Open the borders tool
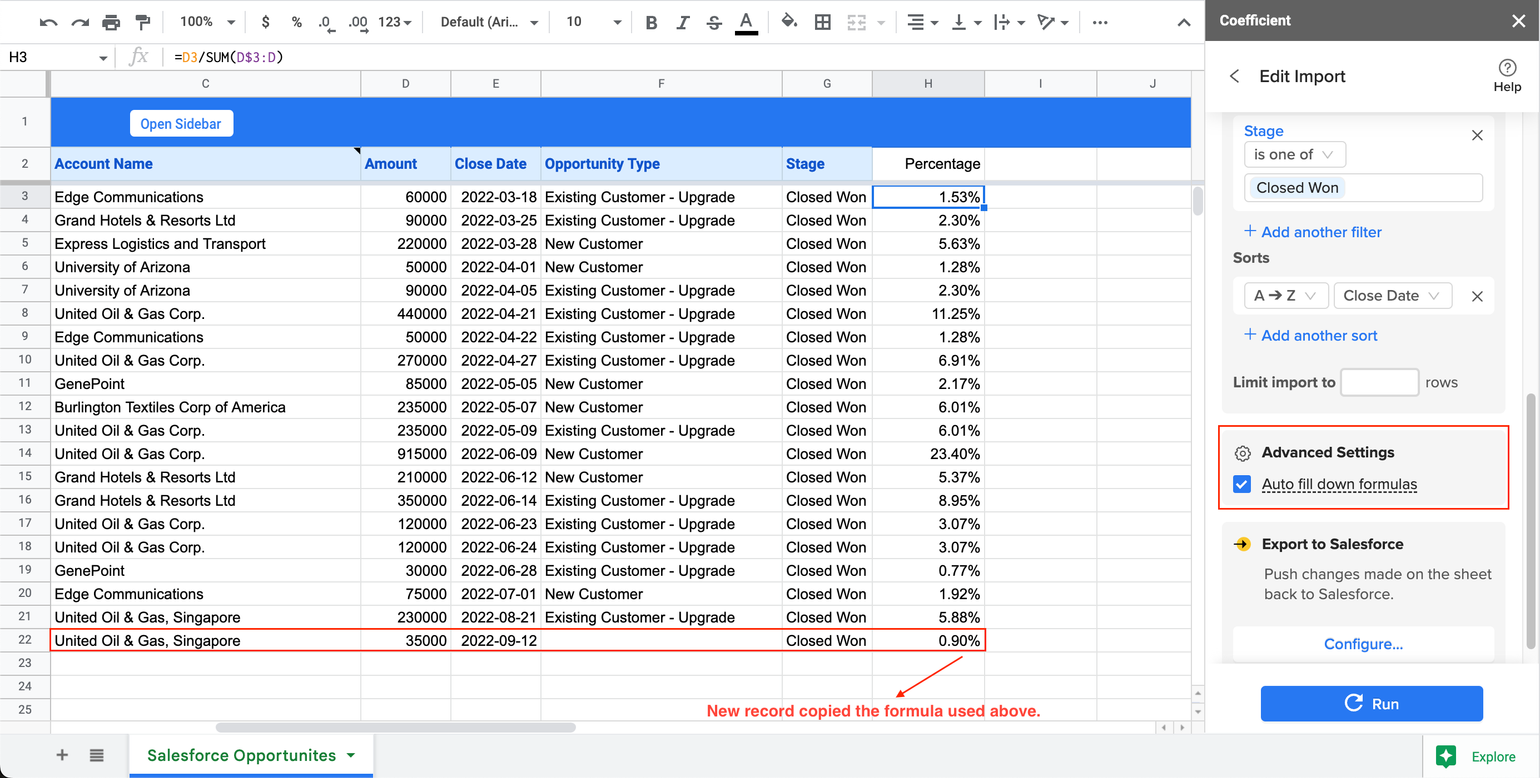The height and width of the screenshot is (778, 1540). 823,22
